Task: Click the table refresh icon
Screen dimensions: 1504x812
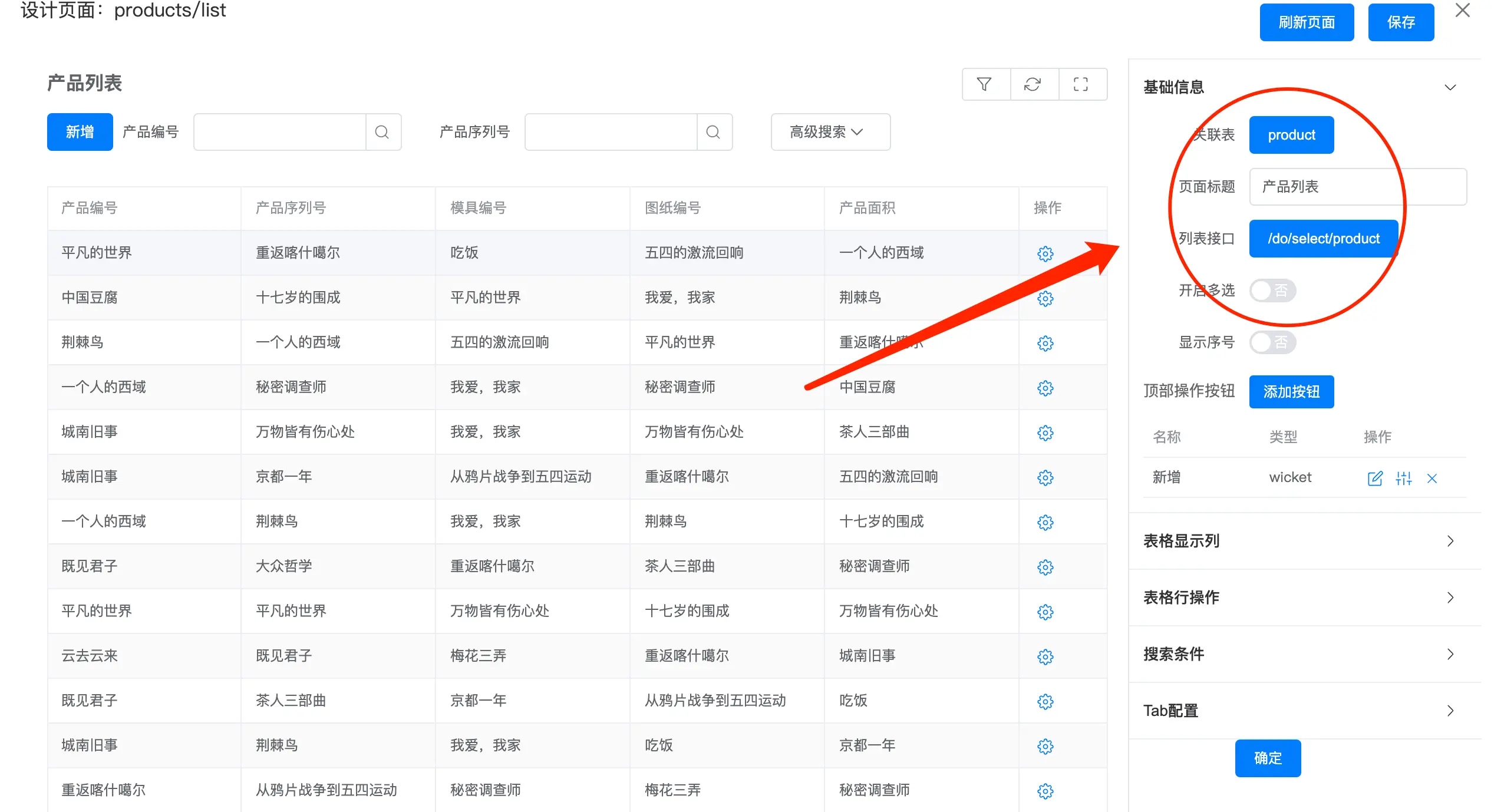Action: tap(1032, 84)
